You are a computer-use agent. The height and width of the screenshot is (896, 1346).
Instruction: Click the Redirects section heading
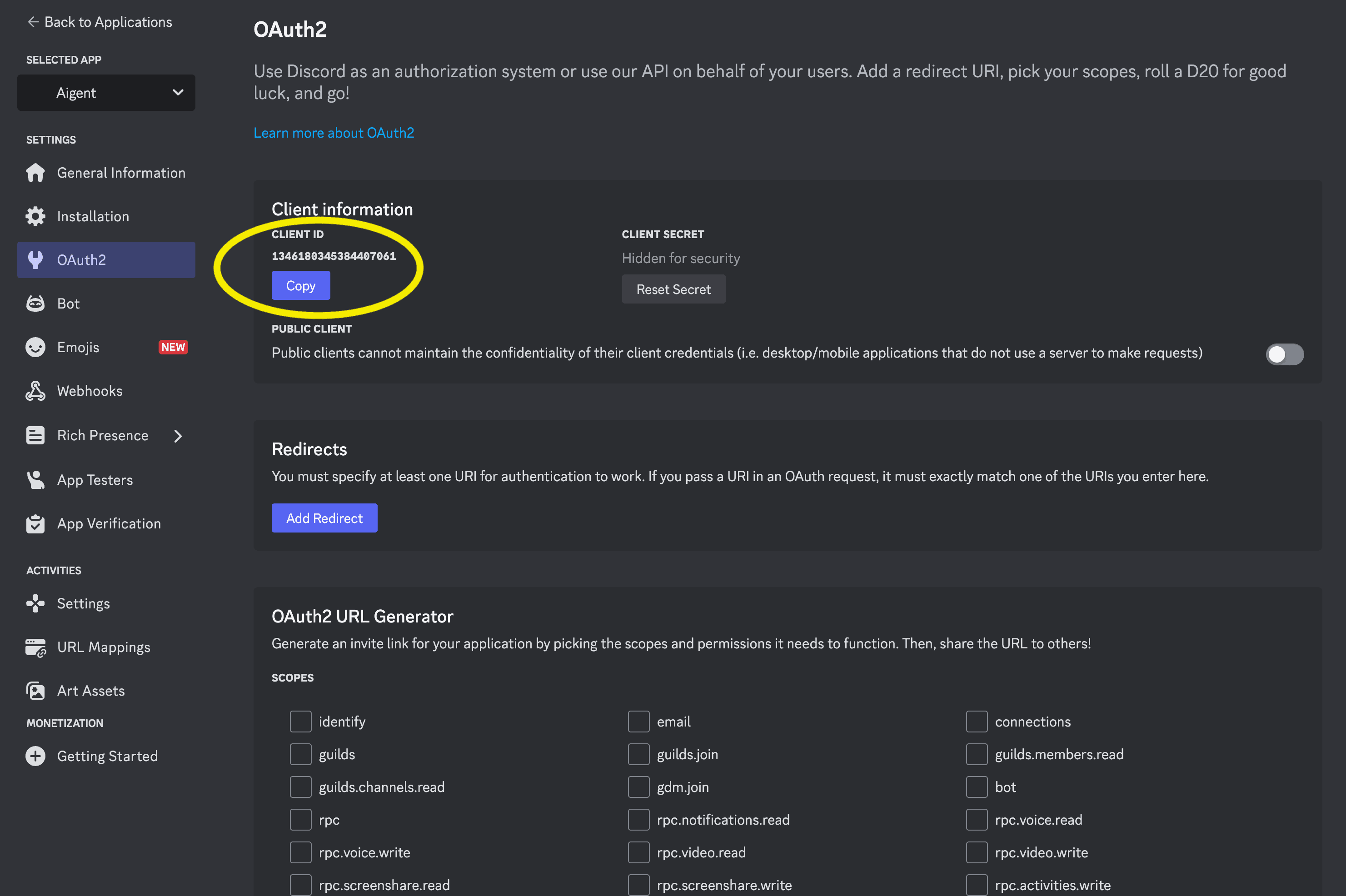point(309,449)
